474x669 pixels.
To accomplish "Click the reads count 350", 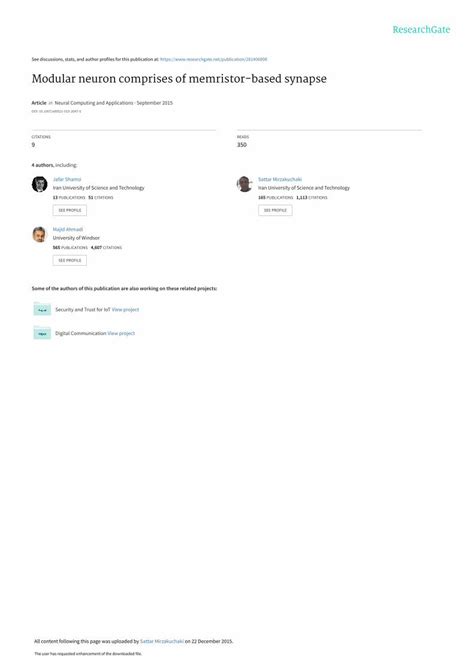I will pyautogui.click(x=242, y=145).
